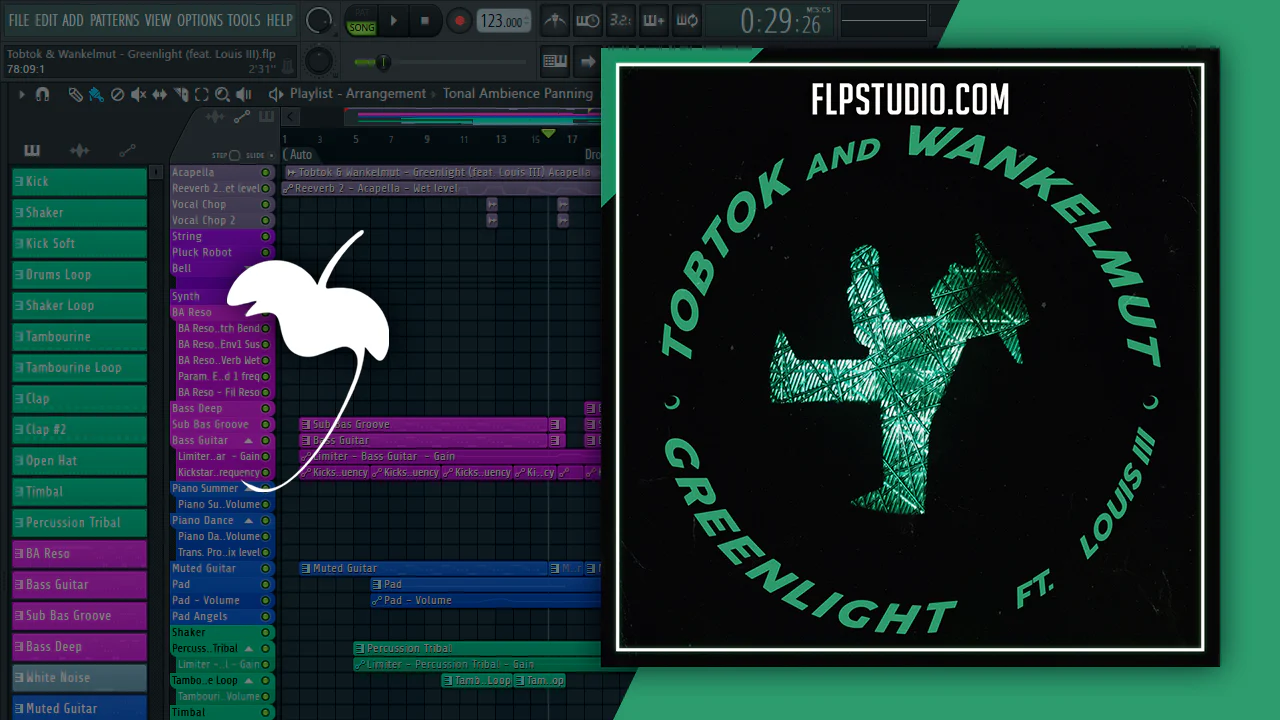Start playback with the Play button
Image resolution: width=1280 pixels, height=720 pixels.
coord(393,20)
